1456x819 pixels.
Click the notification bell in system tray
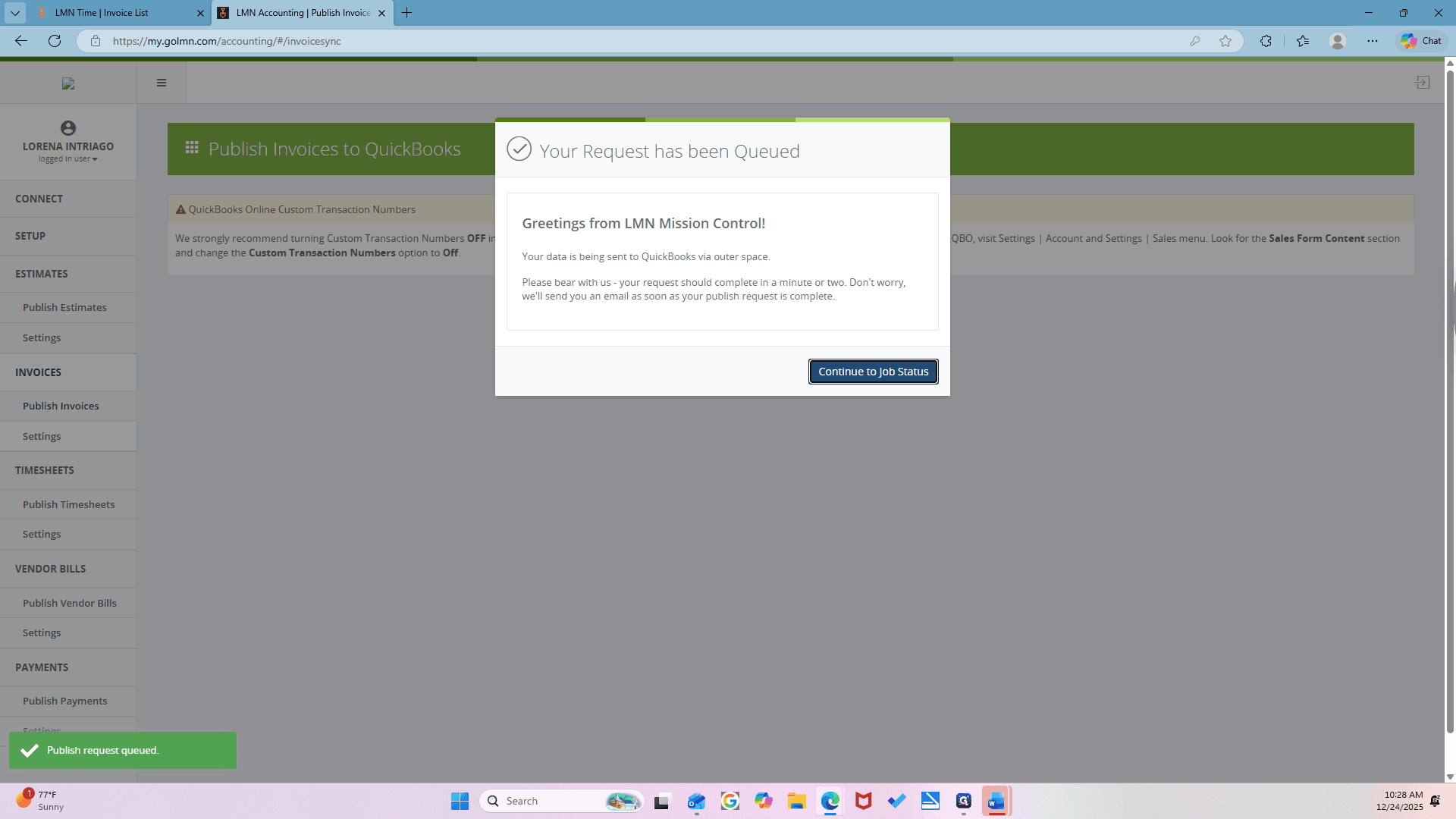[1436, 801]
